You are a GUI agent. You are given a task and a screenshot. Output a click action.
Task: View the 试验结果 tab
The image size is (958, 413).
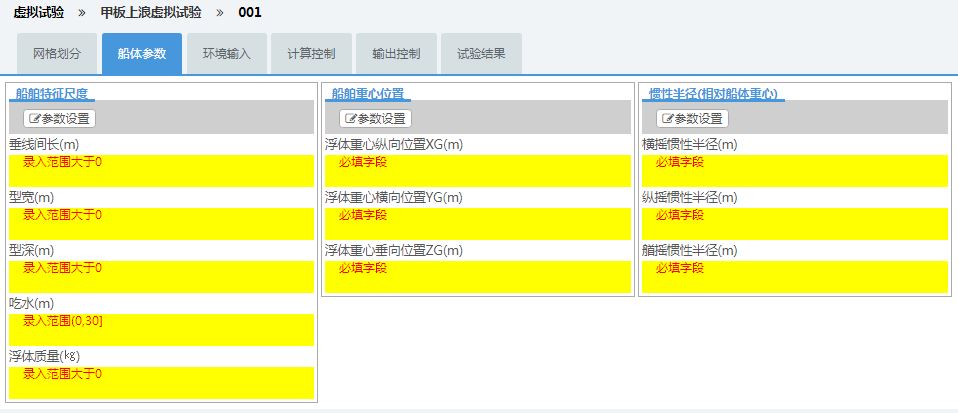(481, 54)
